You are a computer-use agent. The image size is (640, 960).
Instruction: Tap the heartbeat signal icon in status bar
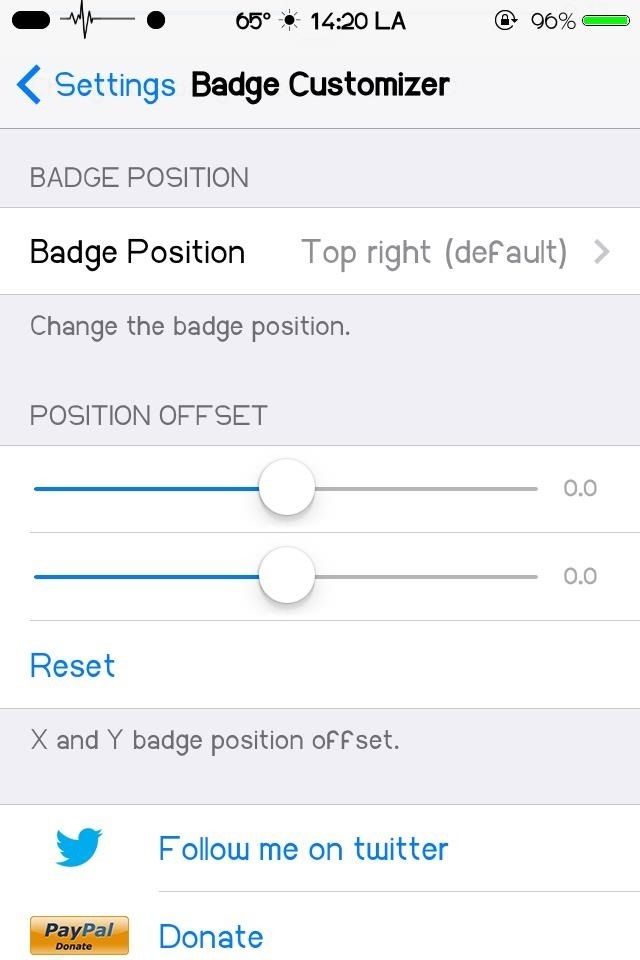[x=99, y=20]
